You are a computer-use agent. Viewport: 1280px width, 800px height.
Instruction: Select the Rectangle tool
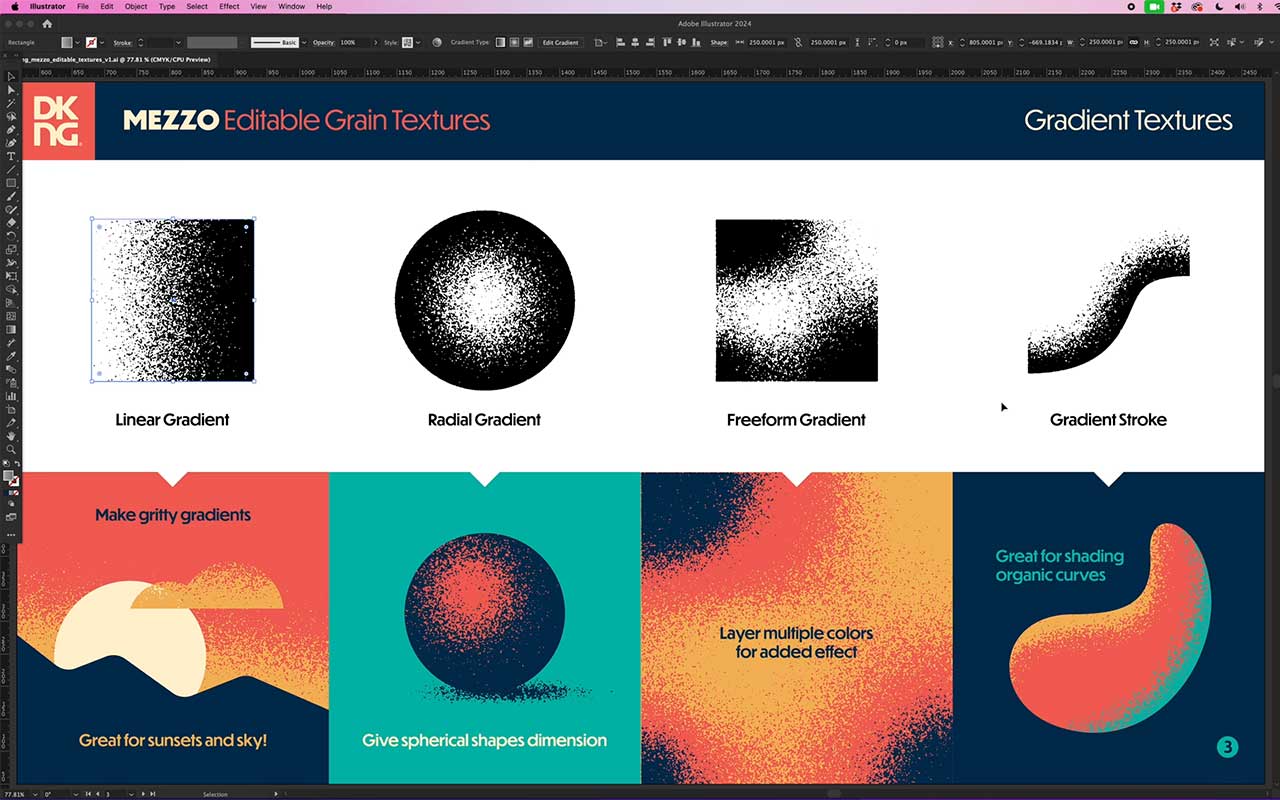coord(12,183)
